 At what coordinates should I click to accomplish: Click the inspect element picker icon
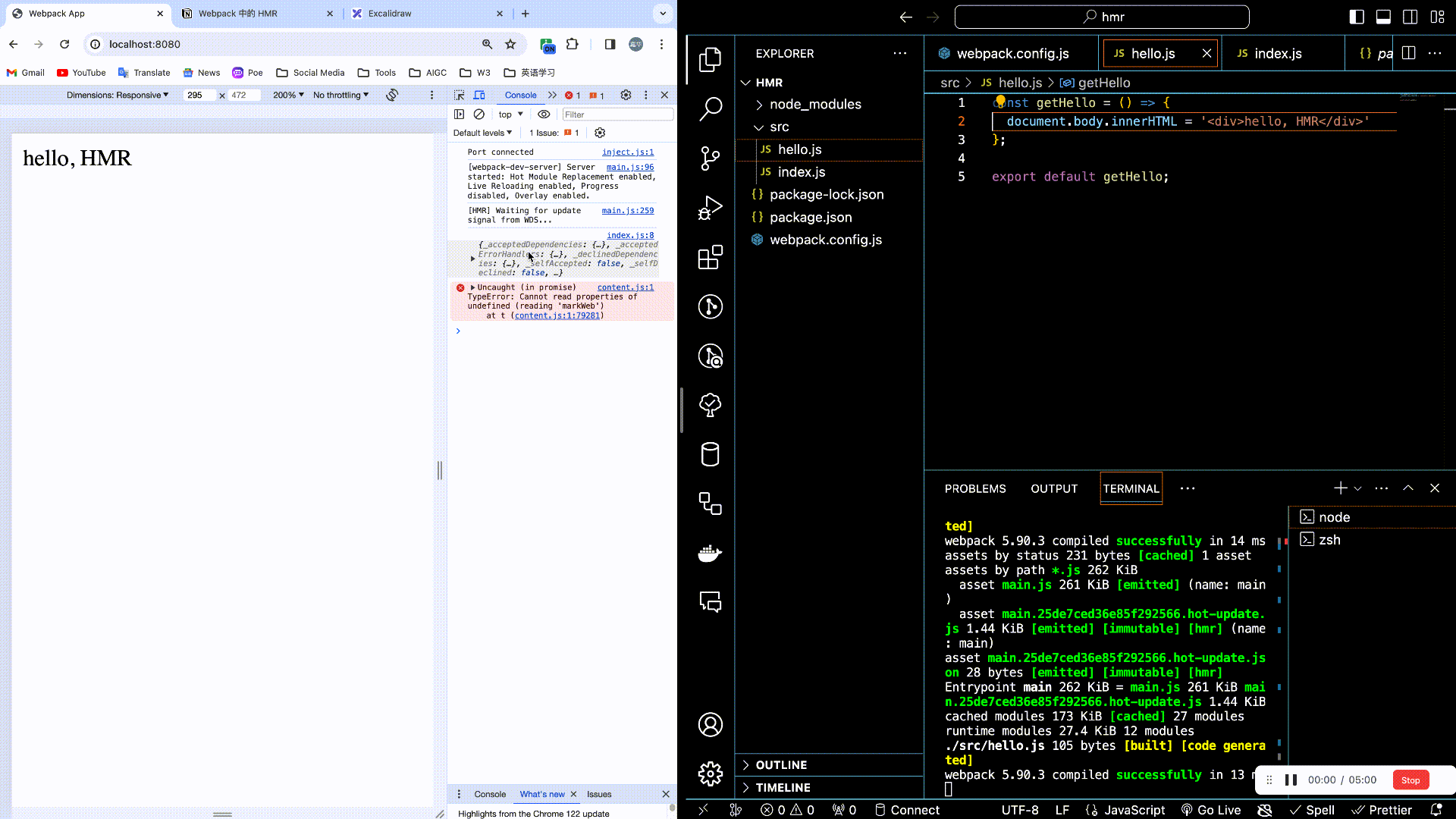[x=459, y=95]
